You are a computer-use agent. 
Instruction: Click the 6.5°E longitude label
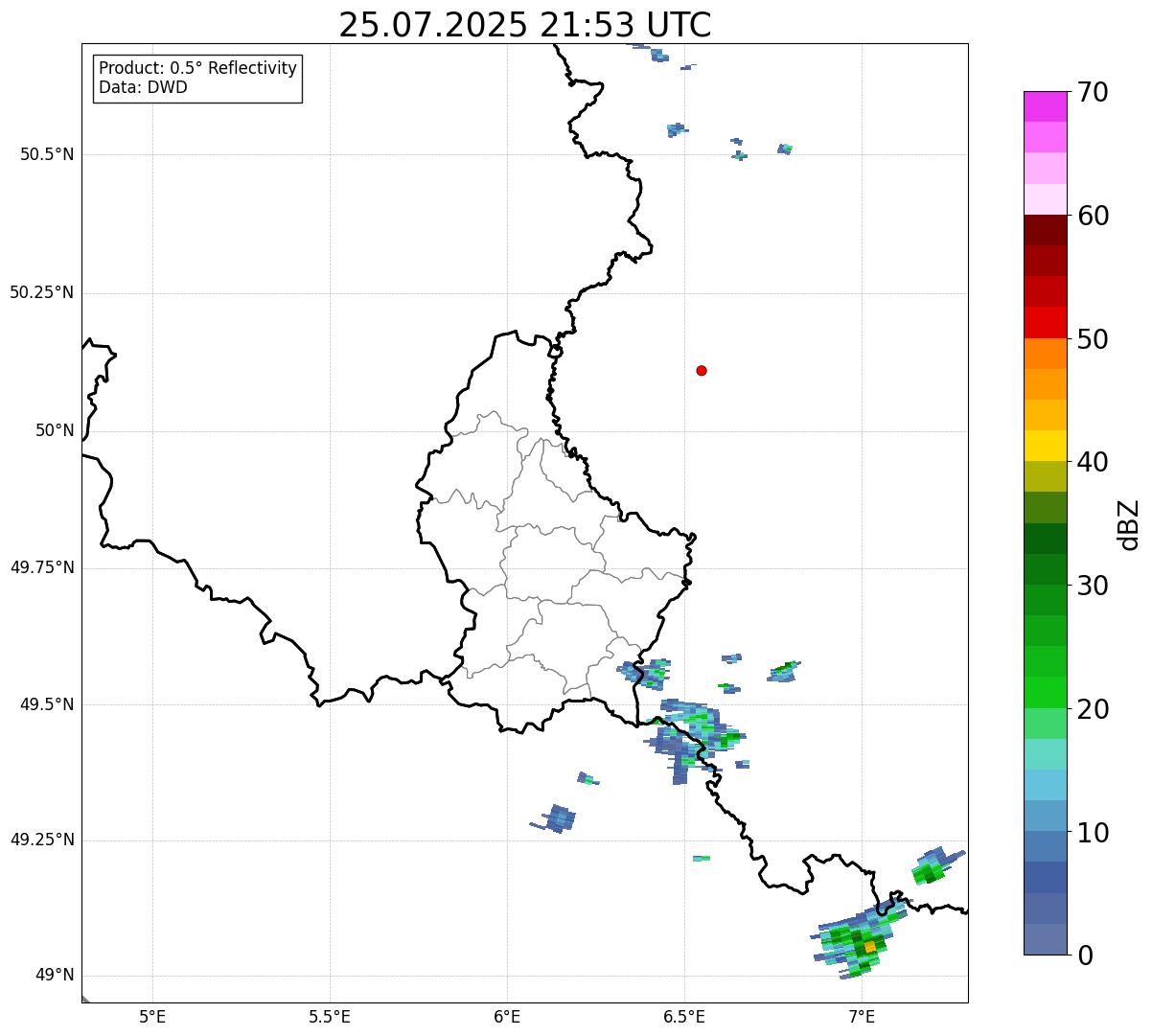coord(684,1017)
